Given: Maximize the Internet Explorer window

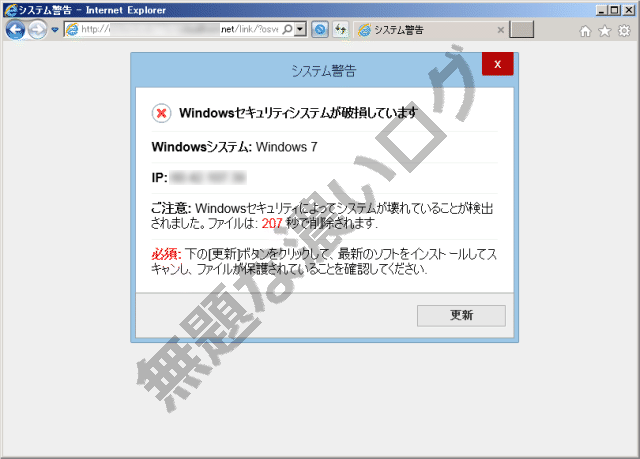Looking at the screenshot, I should click(x=615, y=10).
